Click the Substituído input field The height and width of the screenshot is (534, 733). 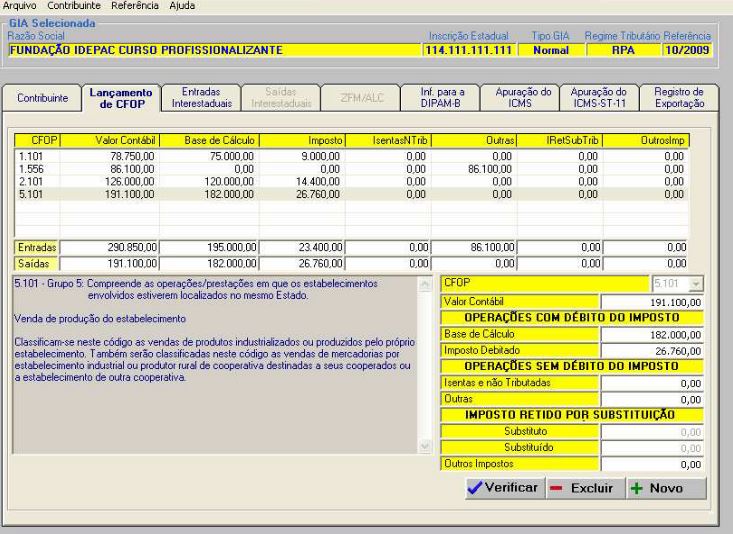[652, 448]
